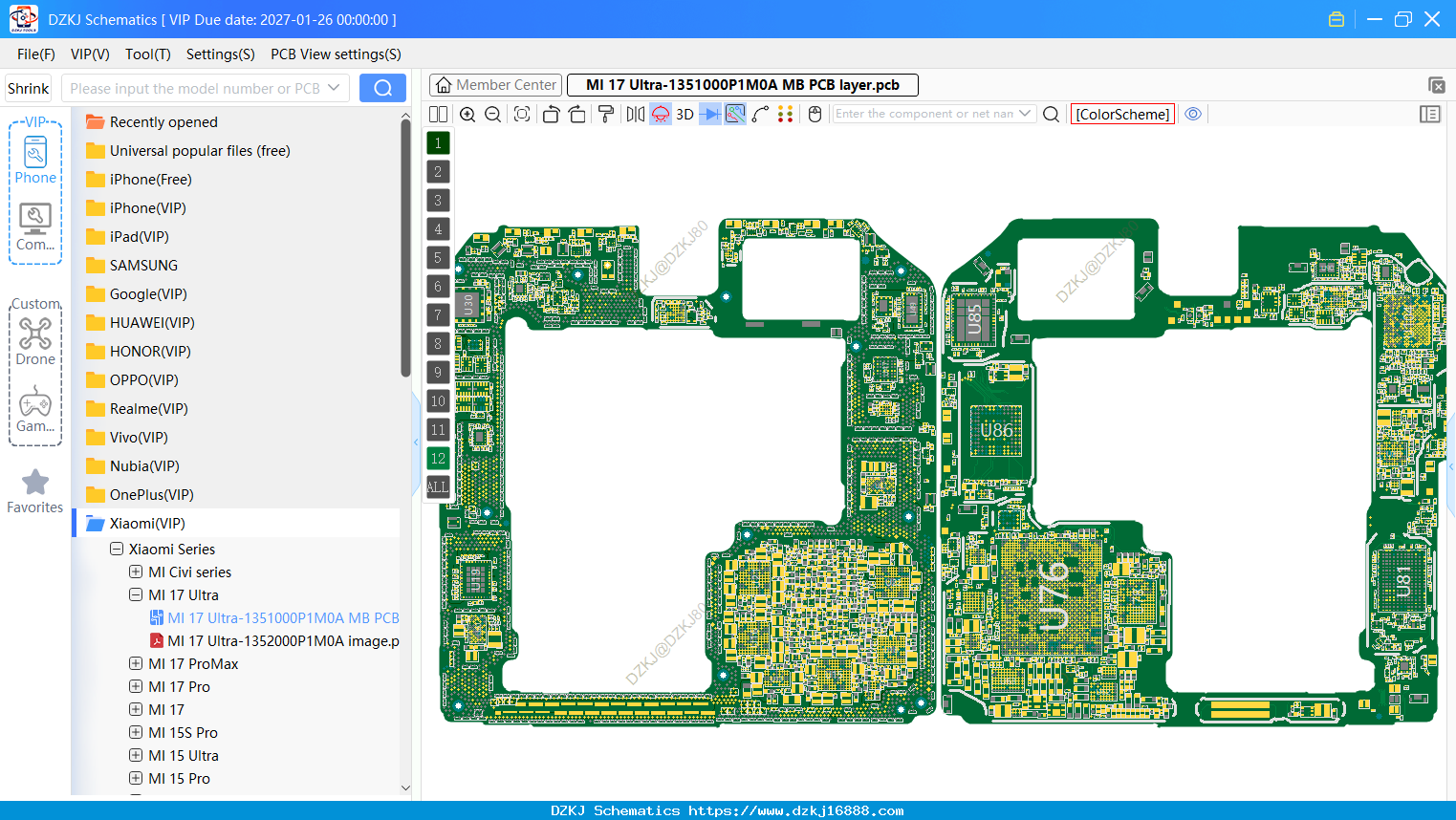1456x820 pixels.
Task: Open the briefcase toolbox icon in title bar
Action: (x=1336, y=19)
